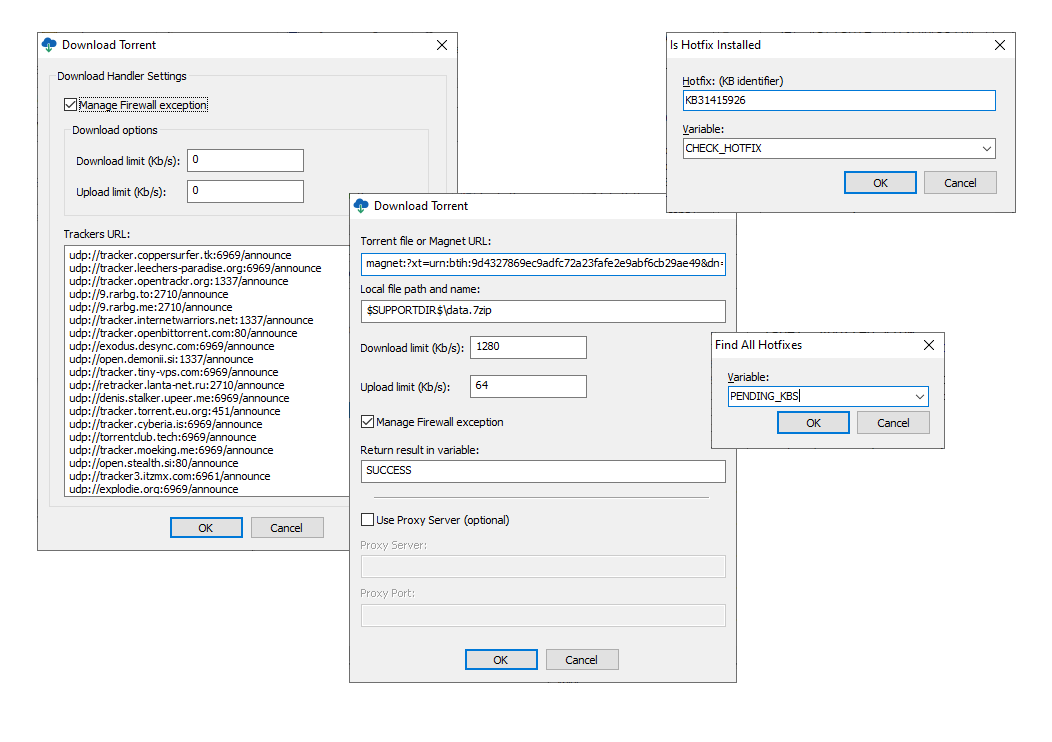Viewport: 1052px width, 742px height.
Task: Select tracker.leechers-paradise.org:6969 tracker line
Action: (x=195, y=268)
